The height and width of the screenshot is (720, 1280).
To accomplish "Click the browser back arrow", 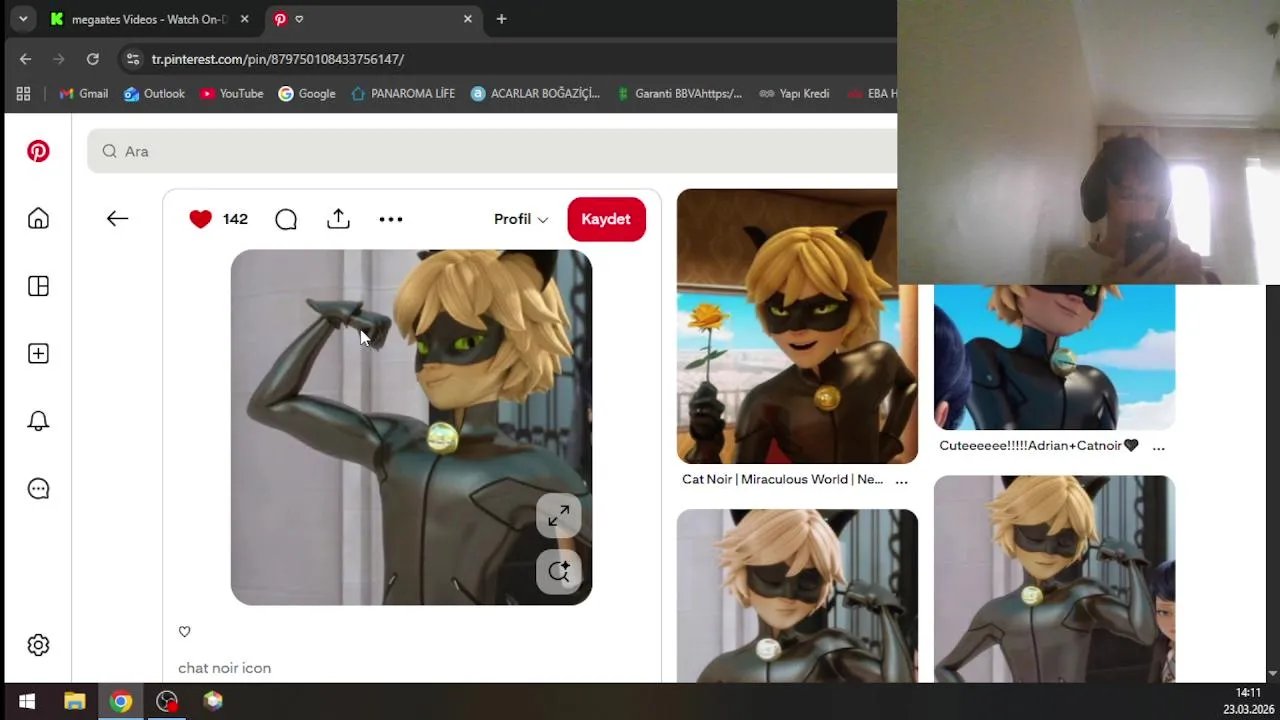I will pyautogui.click(x=25, y=59).
